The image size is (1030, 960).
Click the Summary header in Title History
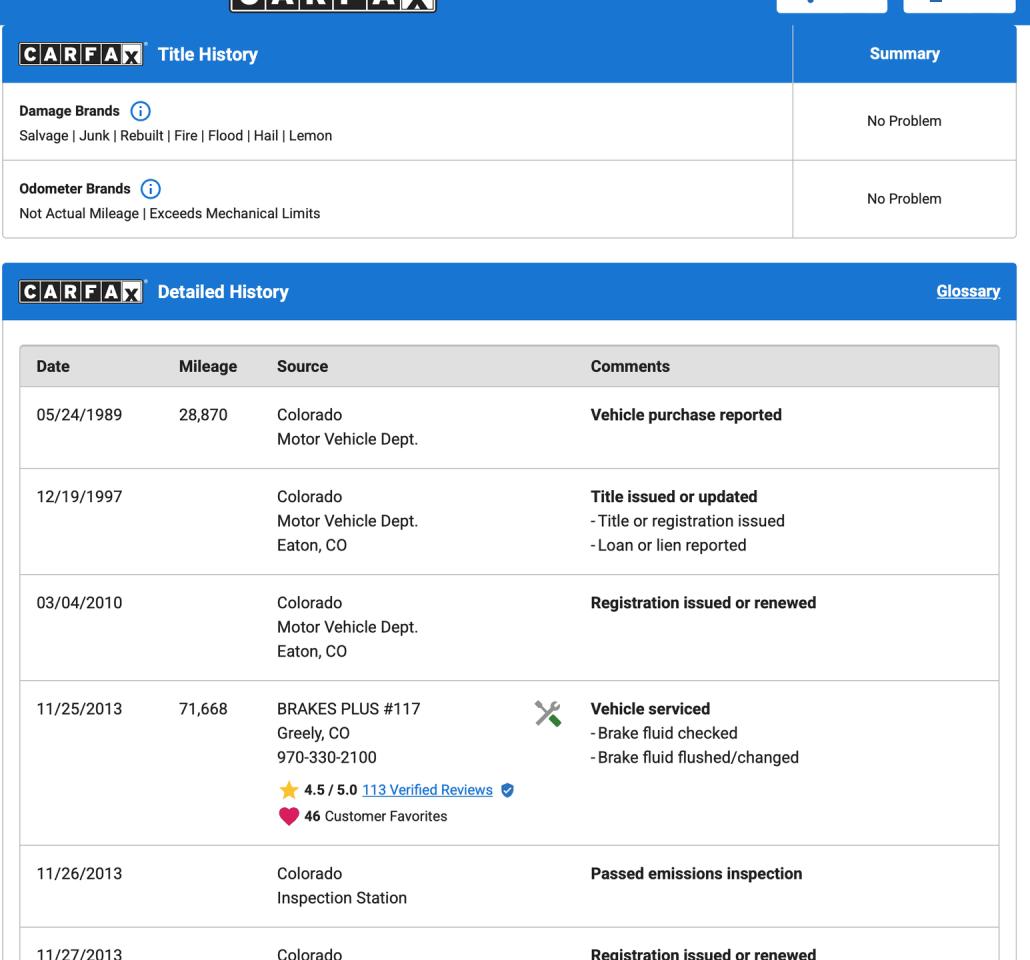(x=904, y=55)
